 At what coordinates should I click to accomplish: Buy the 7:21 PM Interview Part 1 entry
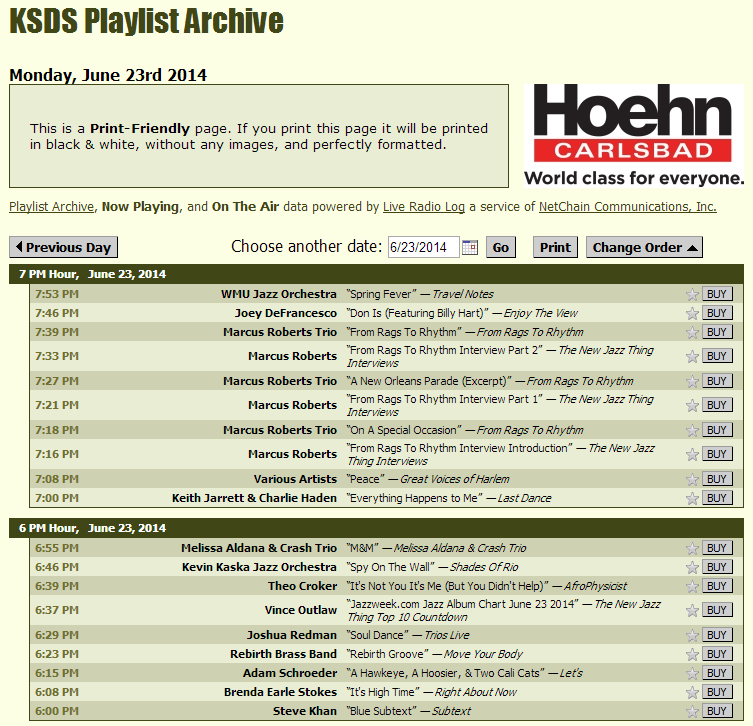717,405
